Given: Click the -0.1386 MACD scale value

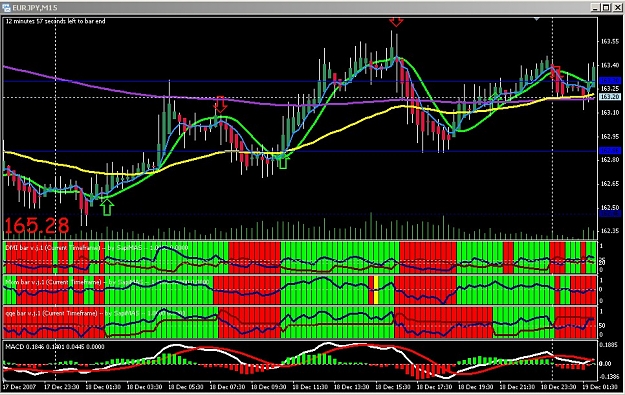Looking at the screenshot, I should [610, 377].
